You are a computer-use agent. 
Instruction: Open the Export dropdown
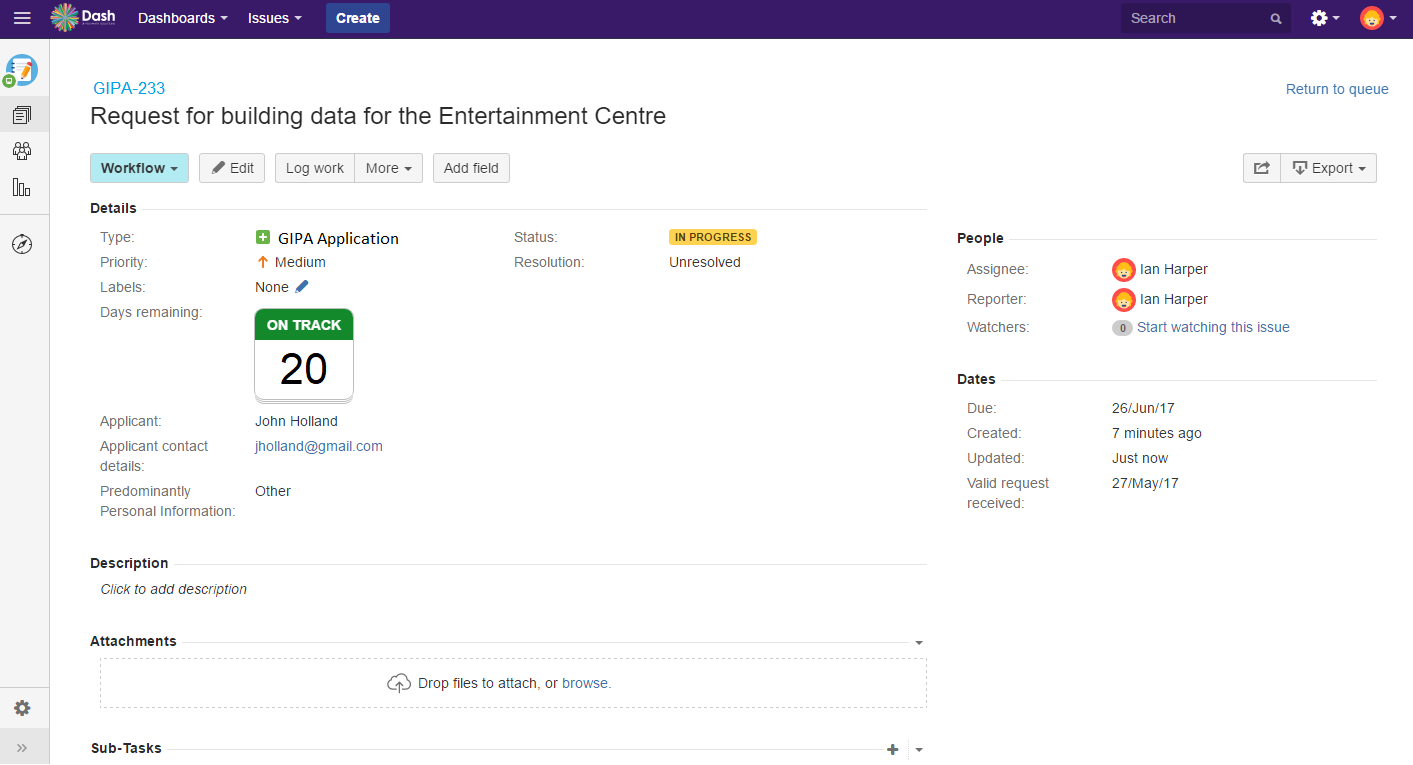click(x=1328, y=168)
